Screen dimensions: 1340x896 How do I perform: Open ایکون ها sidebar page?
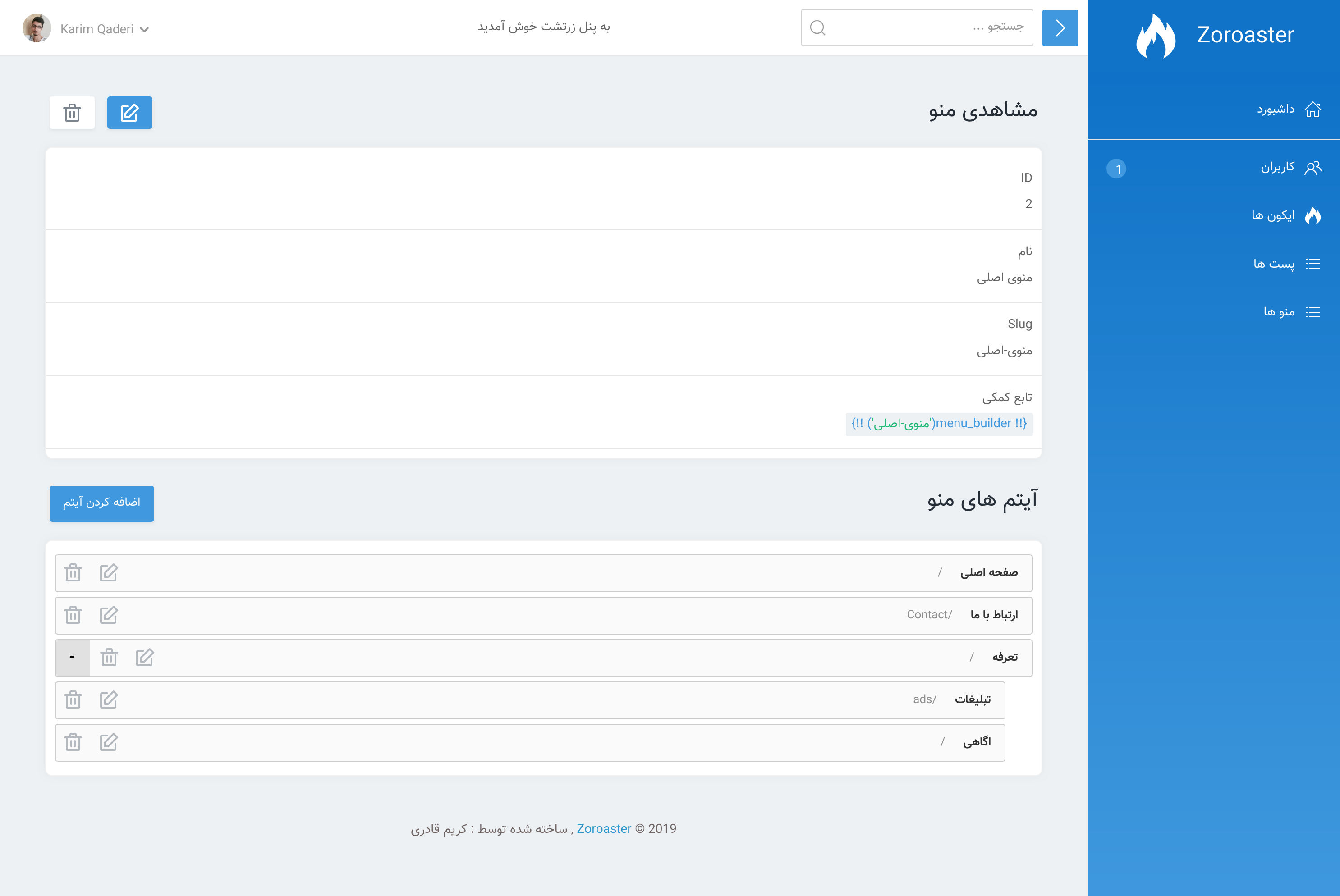[x=1273, y=215]
